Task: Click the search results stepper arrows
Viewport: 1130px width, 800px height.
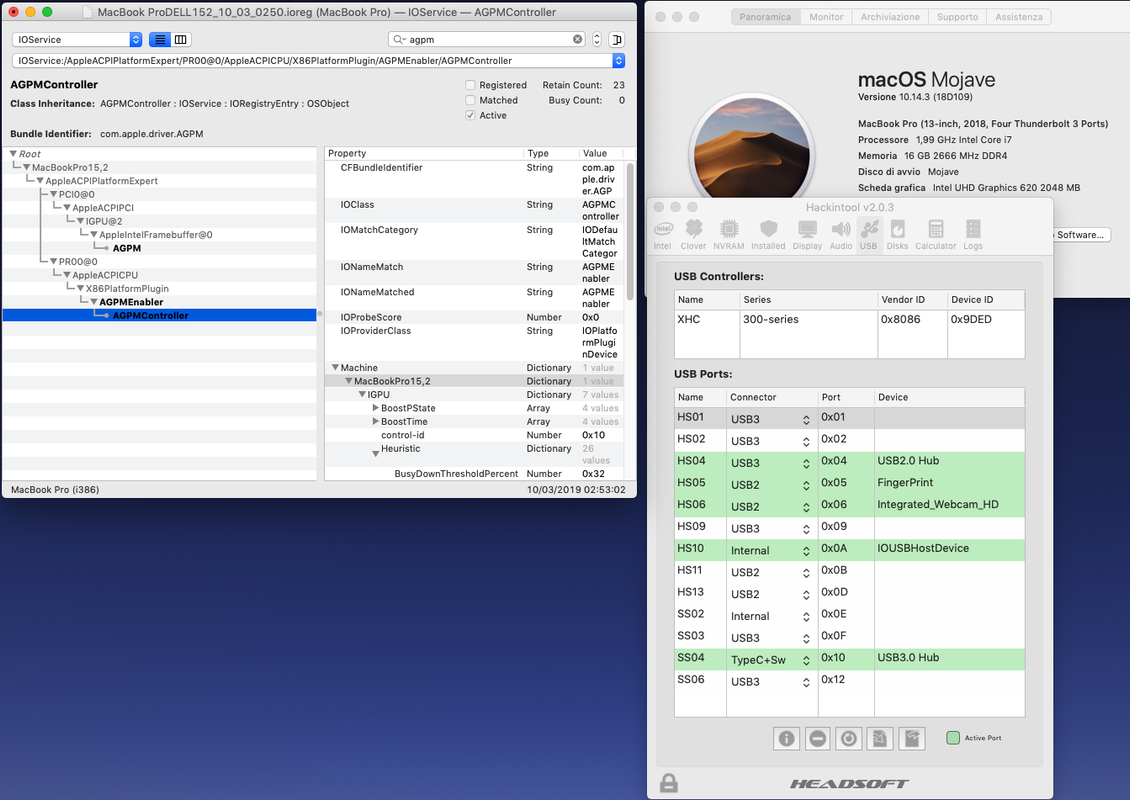Action: tap(597, 40)
